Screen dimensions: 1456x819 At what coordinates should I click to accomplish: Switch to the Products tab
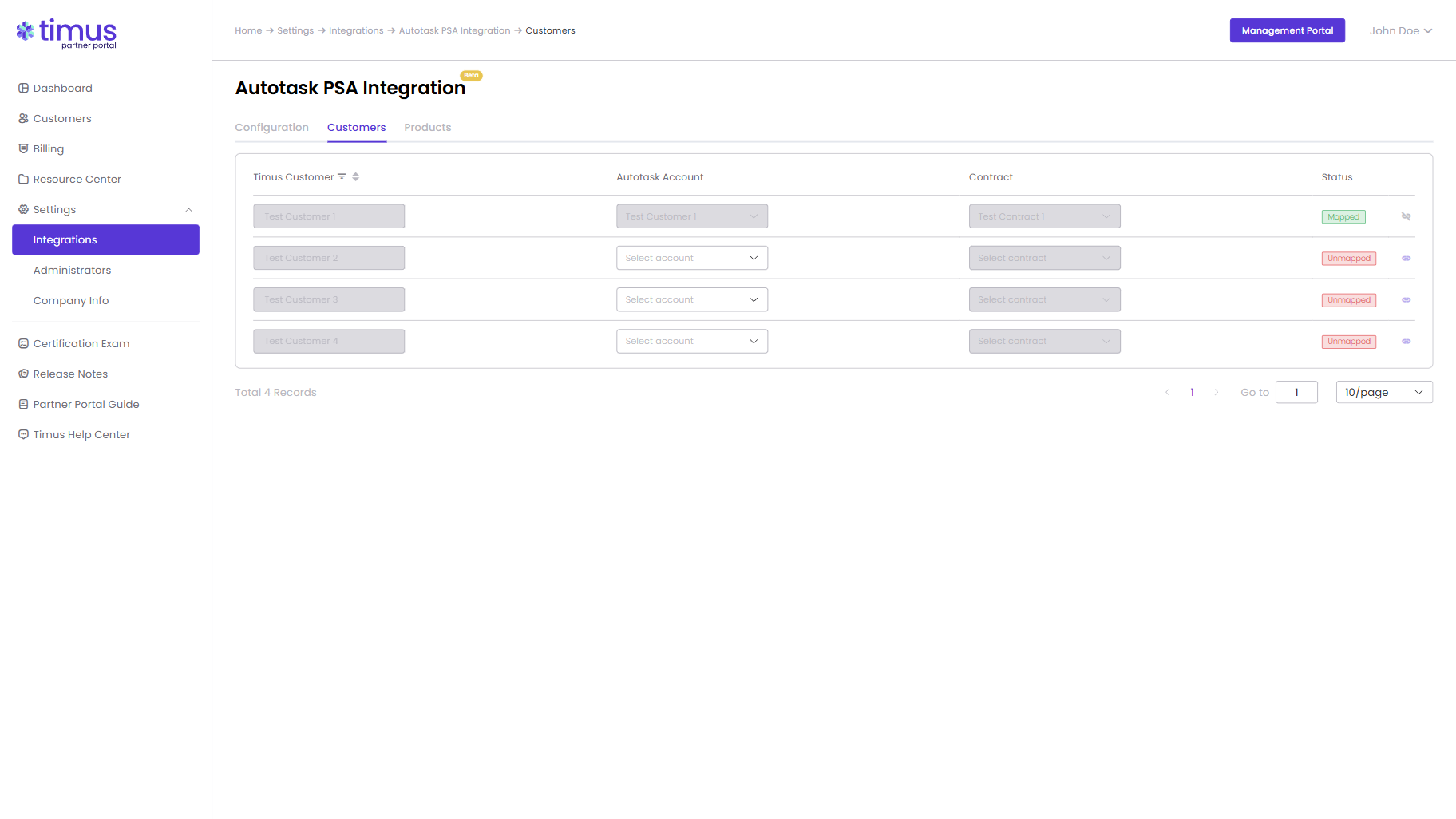(x=427, y=127)
